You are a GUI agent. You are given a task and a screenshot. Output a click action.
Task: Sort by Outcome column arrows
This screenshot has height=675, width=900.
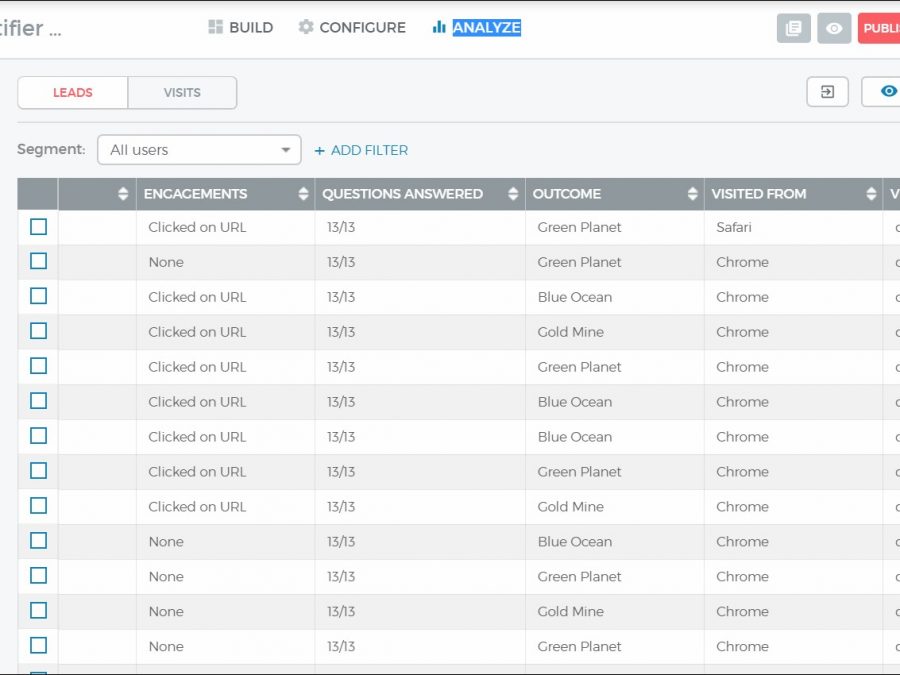pyautogui.click(x=692, y=194)
